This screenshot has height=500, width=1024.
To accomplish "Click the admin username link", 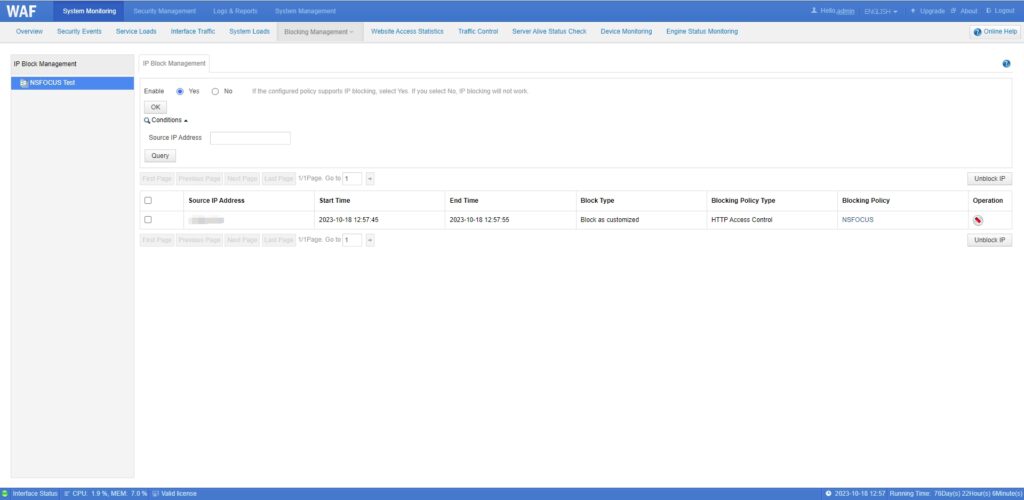I will [x=846, y=11].
